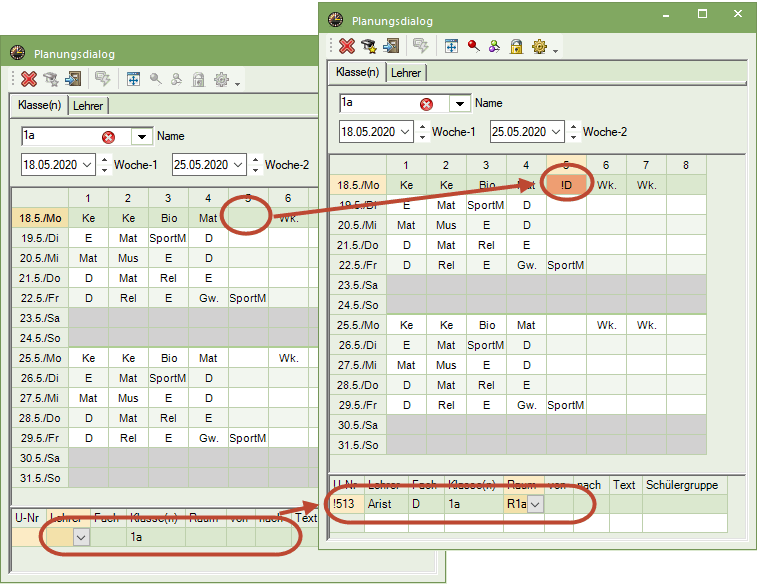Click the graduation cap star icon in the front toolbar
The height and width of the screenshot is (585, 757).
(369, 46)
